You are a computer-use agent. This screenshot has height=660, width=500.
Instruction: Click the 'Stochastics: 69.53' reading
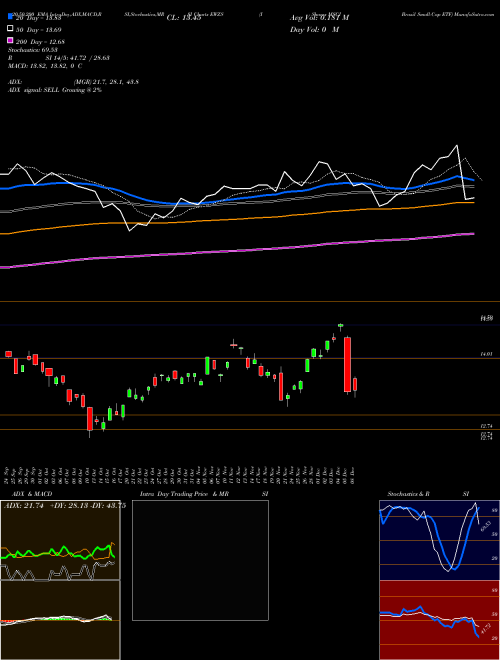click(x=32, y=50)
